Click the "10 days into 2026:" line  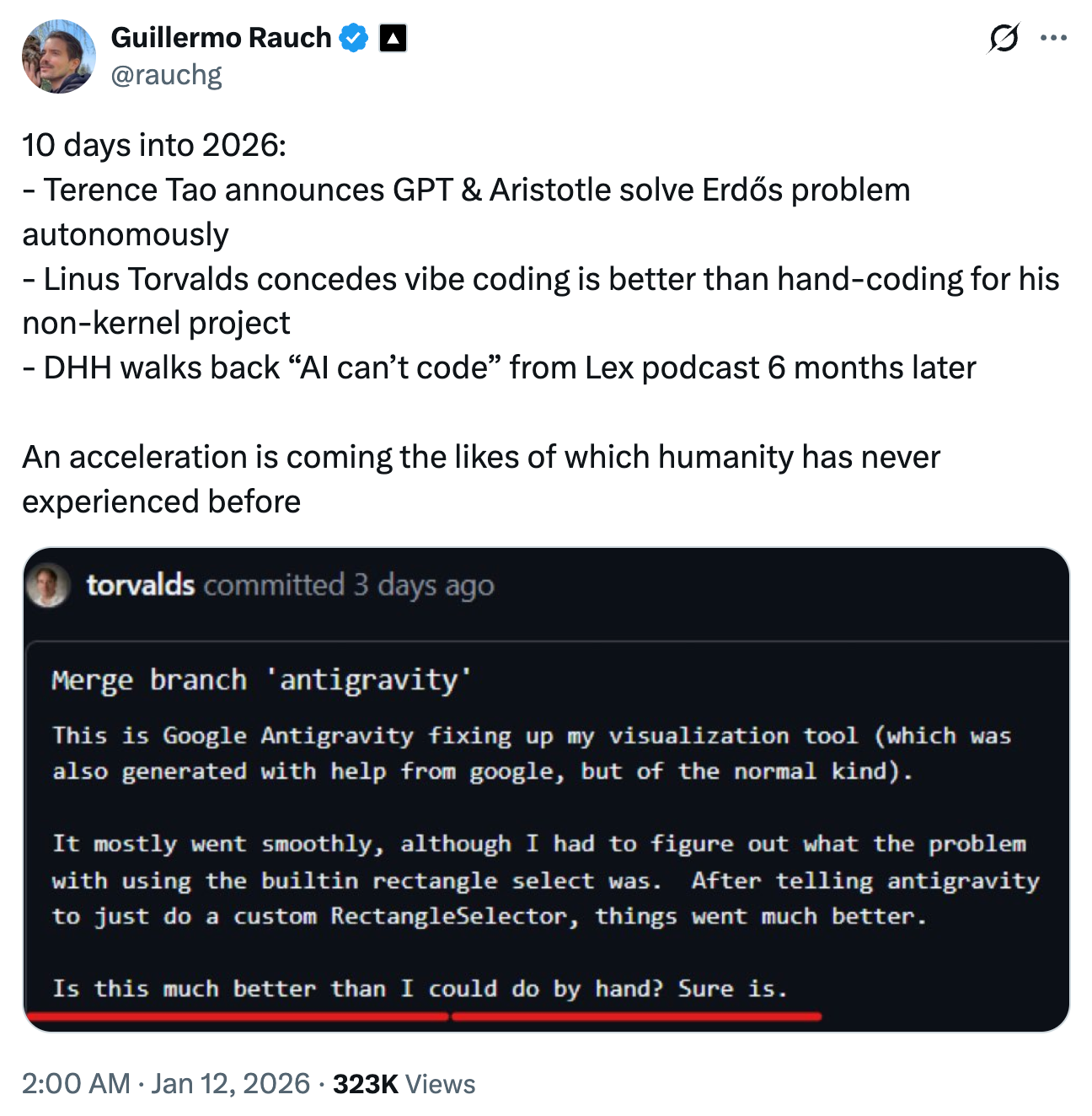coord(154,145)
